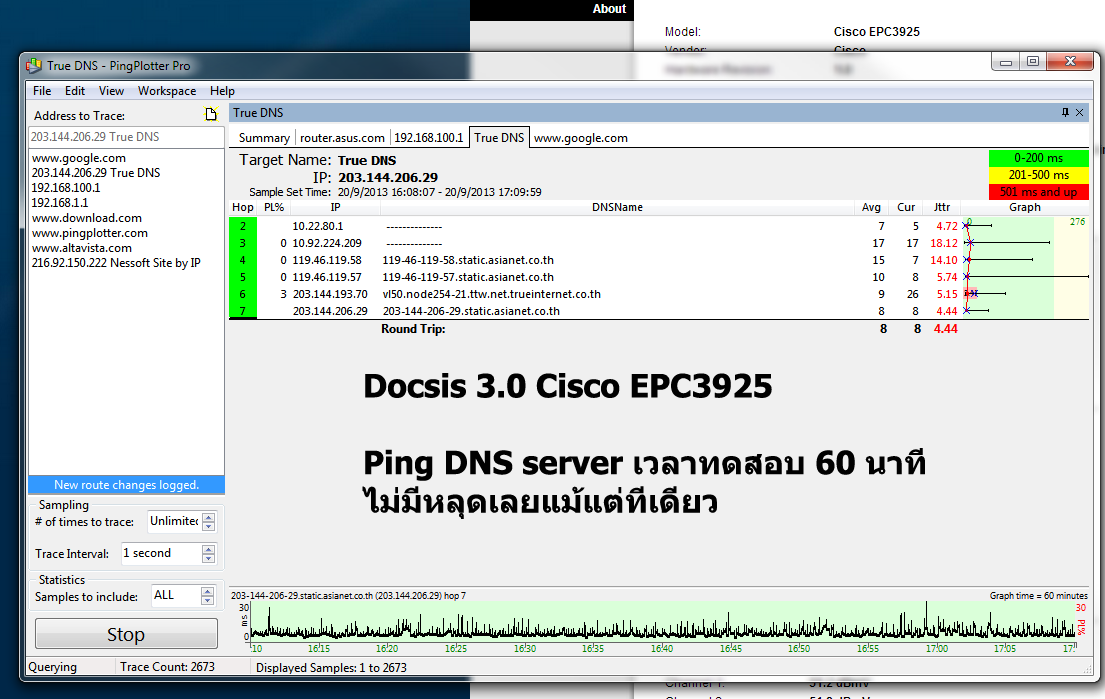Click the yellow 201-500 ms legend swatch
1105x699 pixels.
[1039, 175]
